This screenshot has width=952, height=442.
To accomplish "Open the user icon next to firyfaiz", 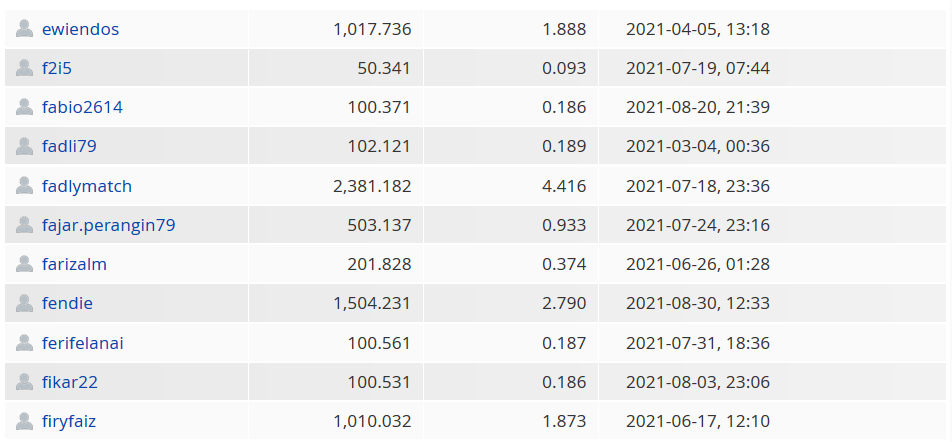I will [24, 421].
